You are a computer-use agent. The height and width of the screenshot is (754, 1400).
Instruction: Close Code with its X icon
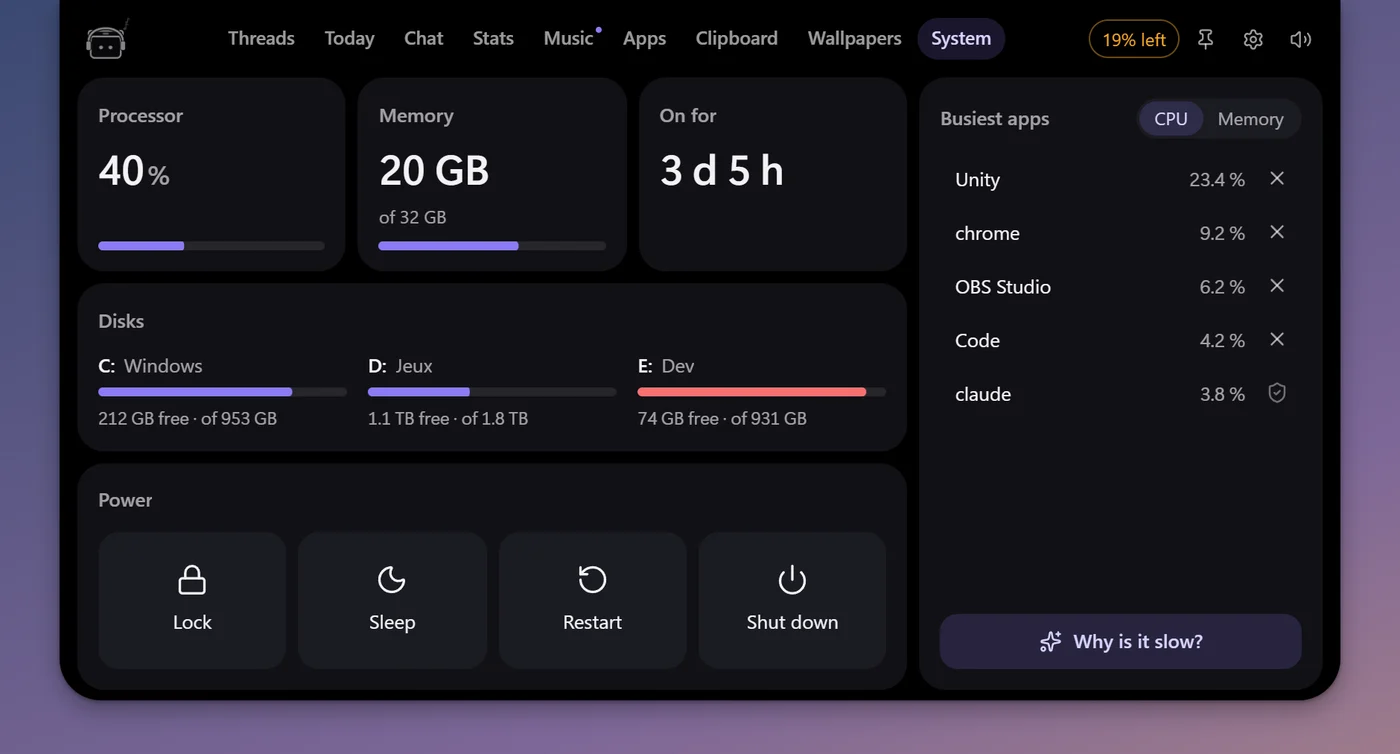[1277, 339]
